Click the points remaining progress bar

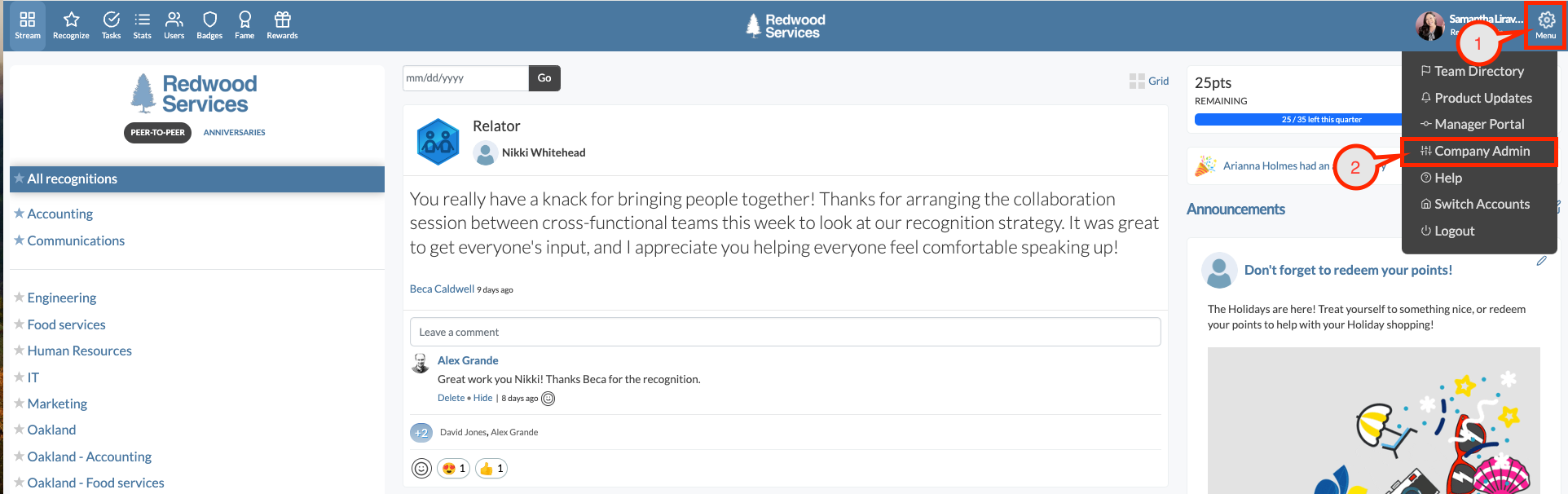point(1298,119)
